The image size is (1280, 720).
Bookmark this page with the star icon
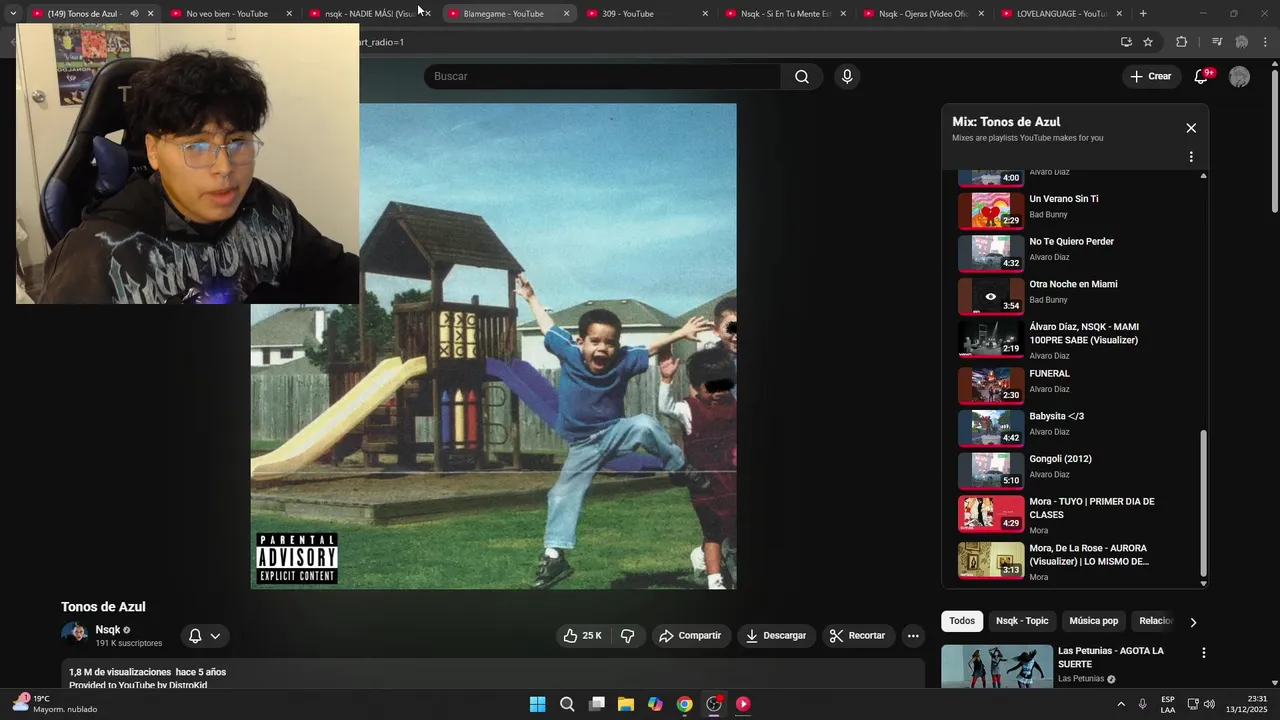[1148, 42]
